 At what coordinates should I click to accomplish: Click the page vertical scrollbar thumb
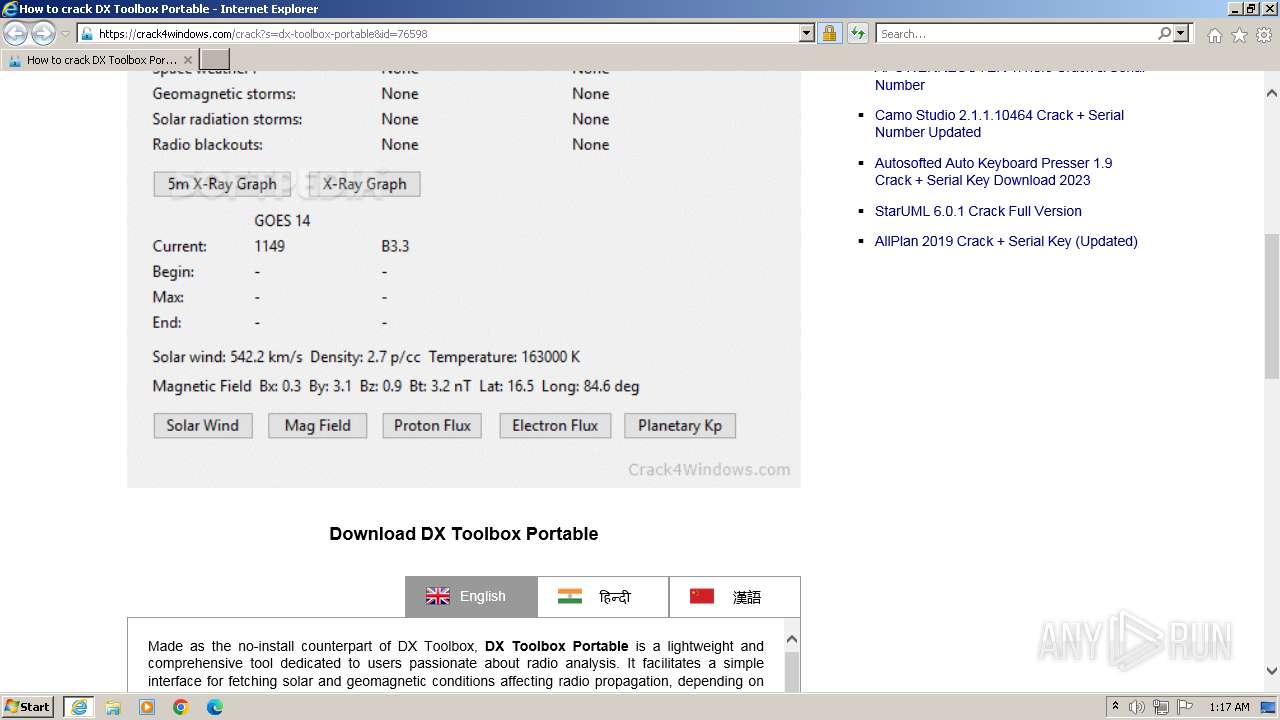[x=1272, y=306]
